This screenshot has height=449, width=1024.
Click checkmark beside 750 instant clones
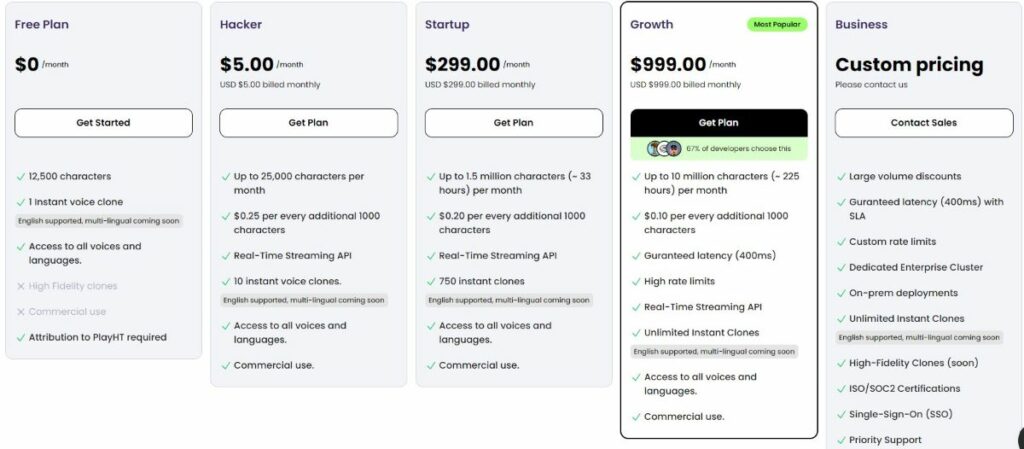tap(431, 282)
